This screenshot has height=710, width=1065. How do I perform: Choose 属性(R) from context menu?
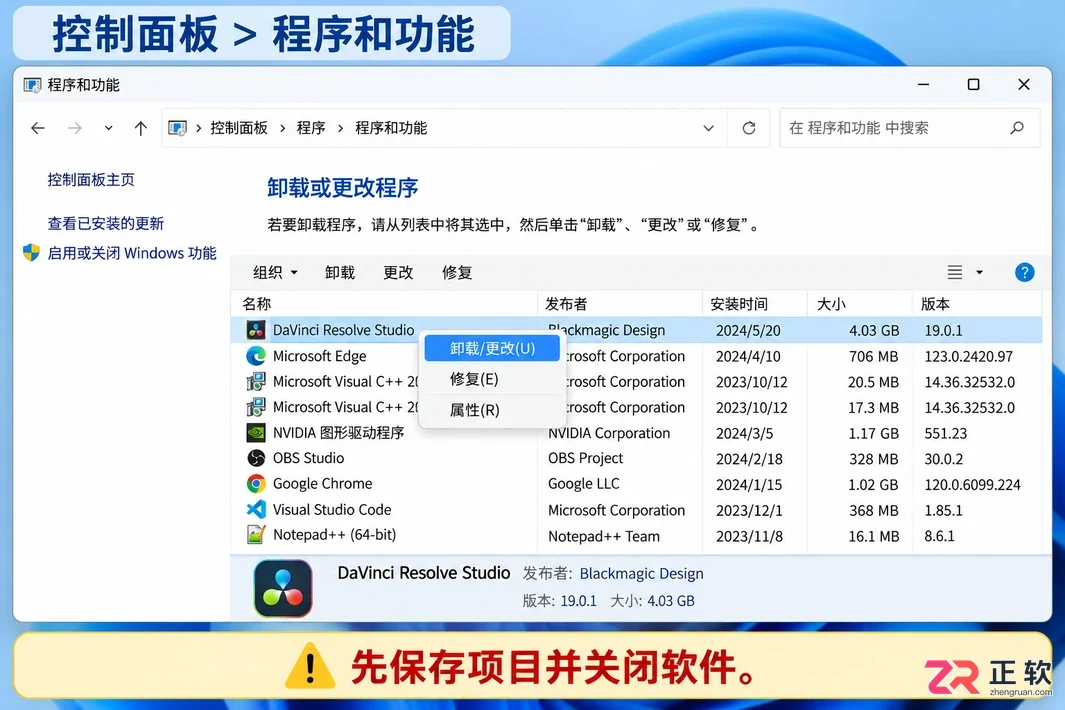pyautogui.click(x=492, y=410)
